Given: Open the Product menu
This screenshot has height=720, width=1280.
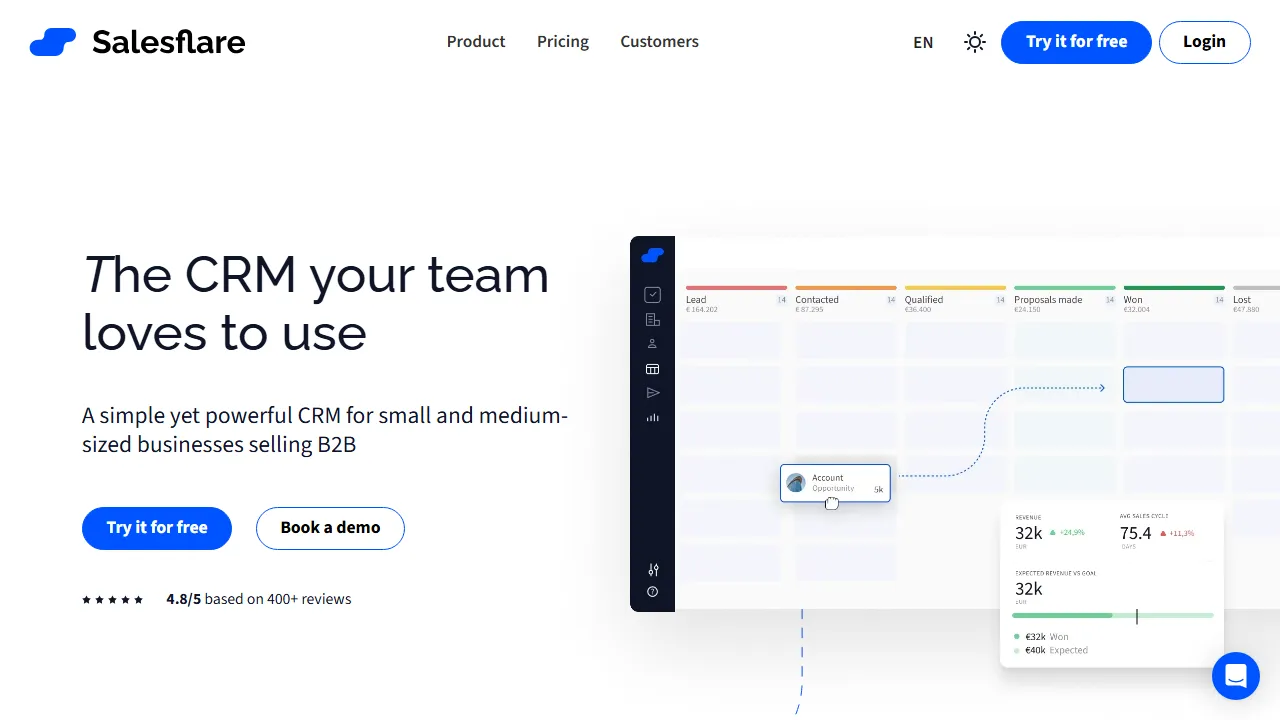Looking at the screenshot, I should (x=476, y=42).
